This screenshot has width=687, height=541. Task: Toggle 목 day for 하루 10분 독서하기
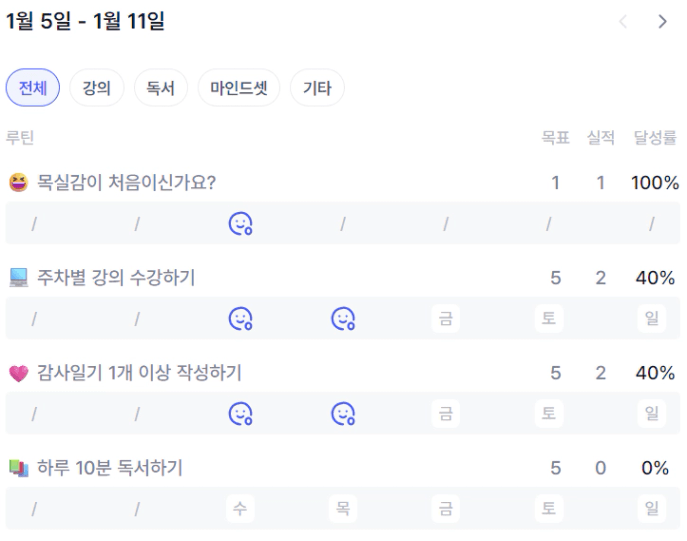tap(343, 508)
